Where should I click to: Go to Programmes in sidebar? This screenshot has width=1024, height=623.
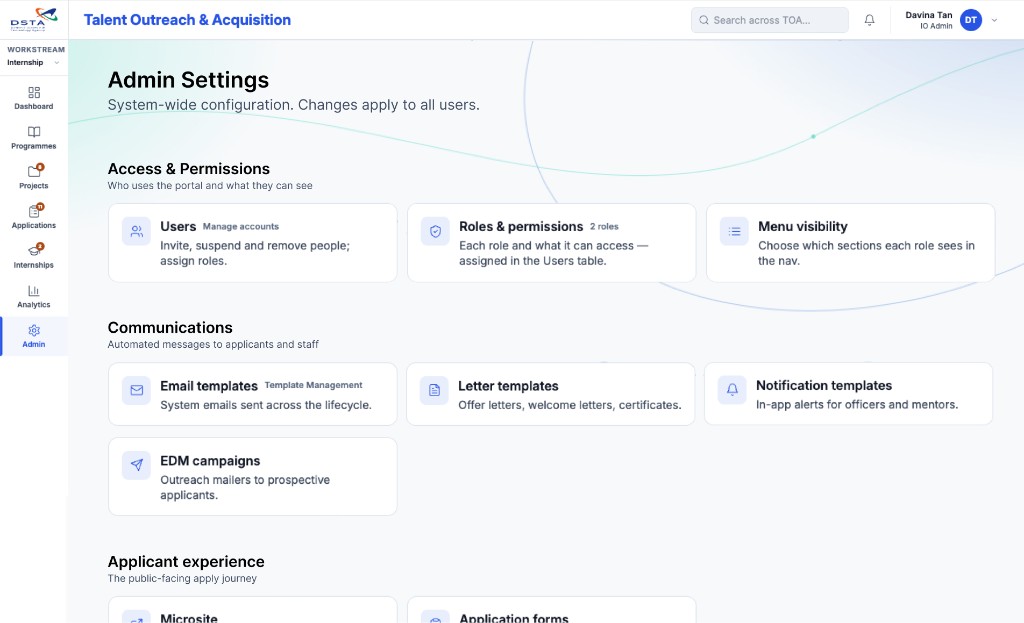pos(34,138)
